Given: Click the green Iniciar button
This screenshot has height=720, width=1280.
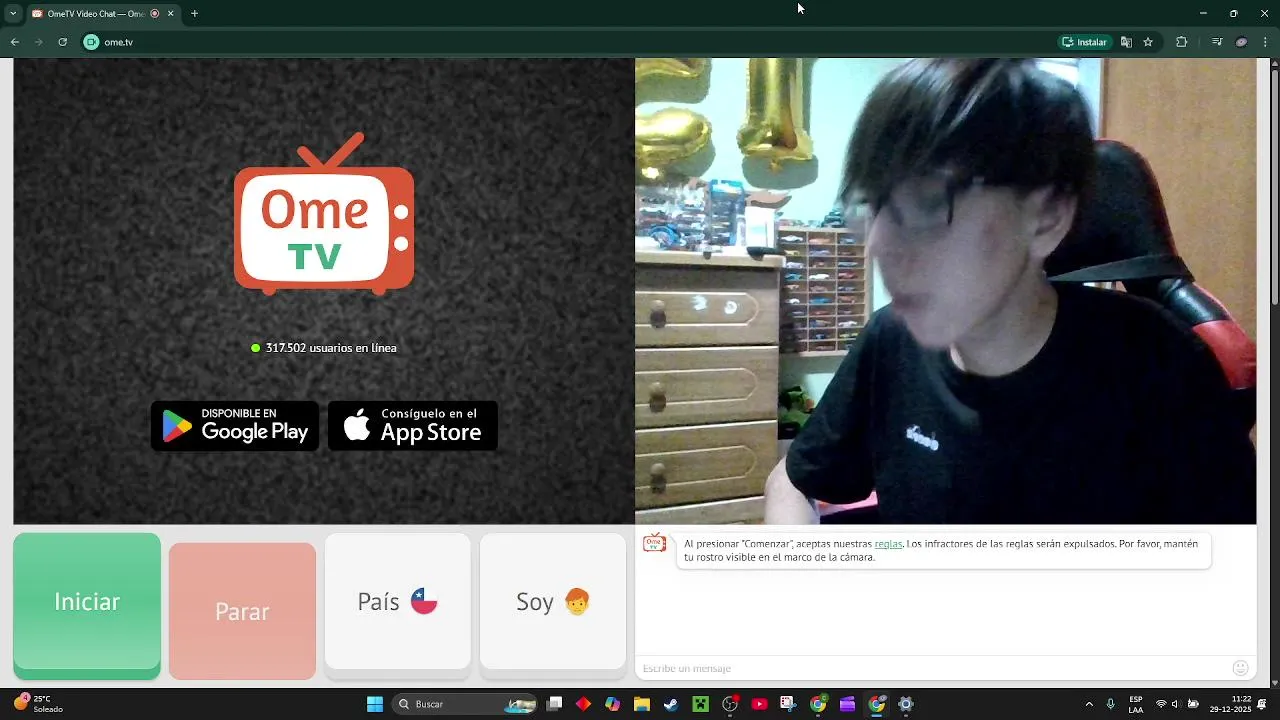Looking at the screenshot, I should (87, 606).
